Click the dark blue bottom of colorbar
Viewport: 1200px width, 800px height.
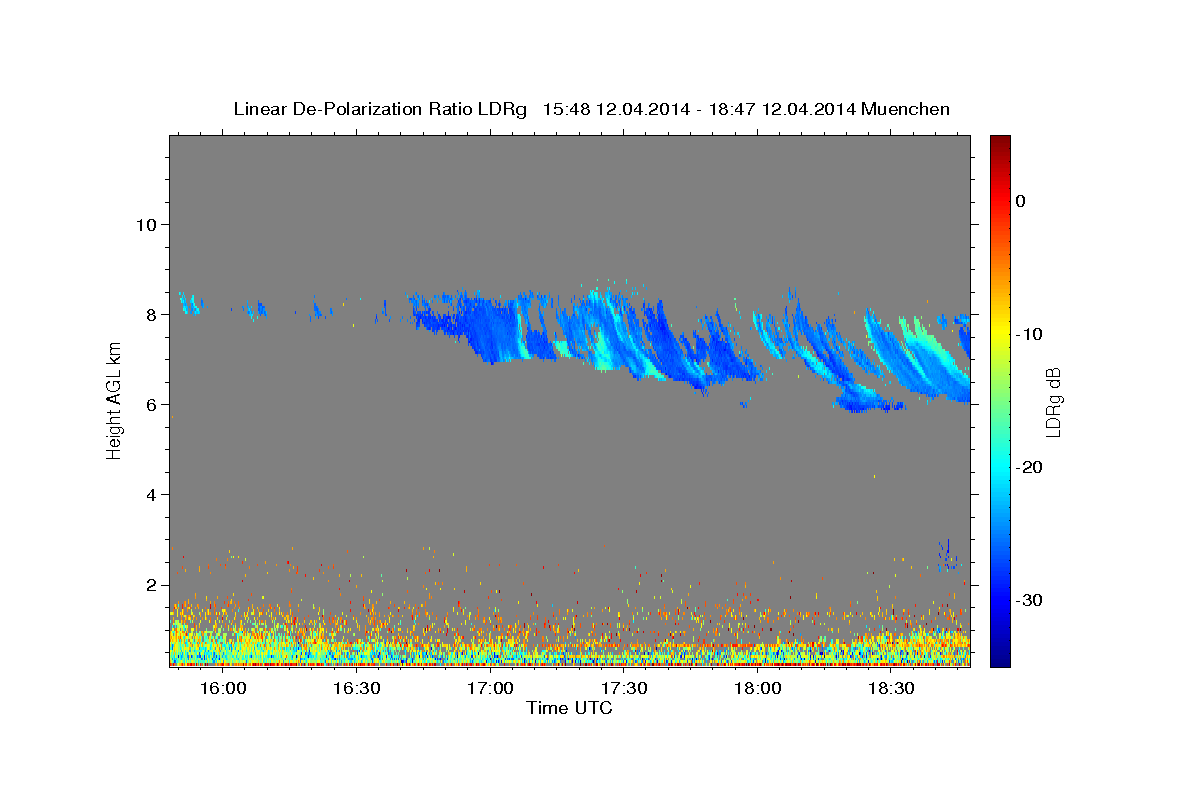tap(1000, 655)
